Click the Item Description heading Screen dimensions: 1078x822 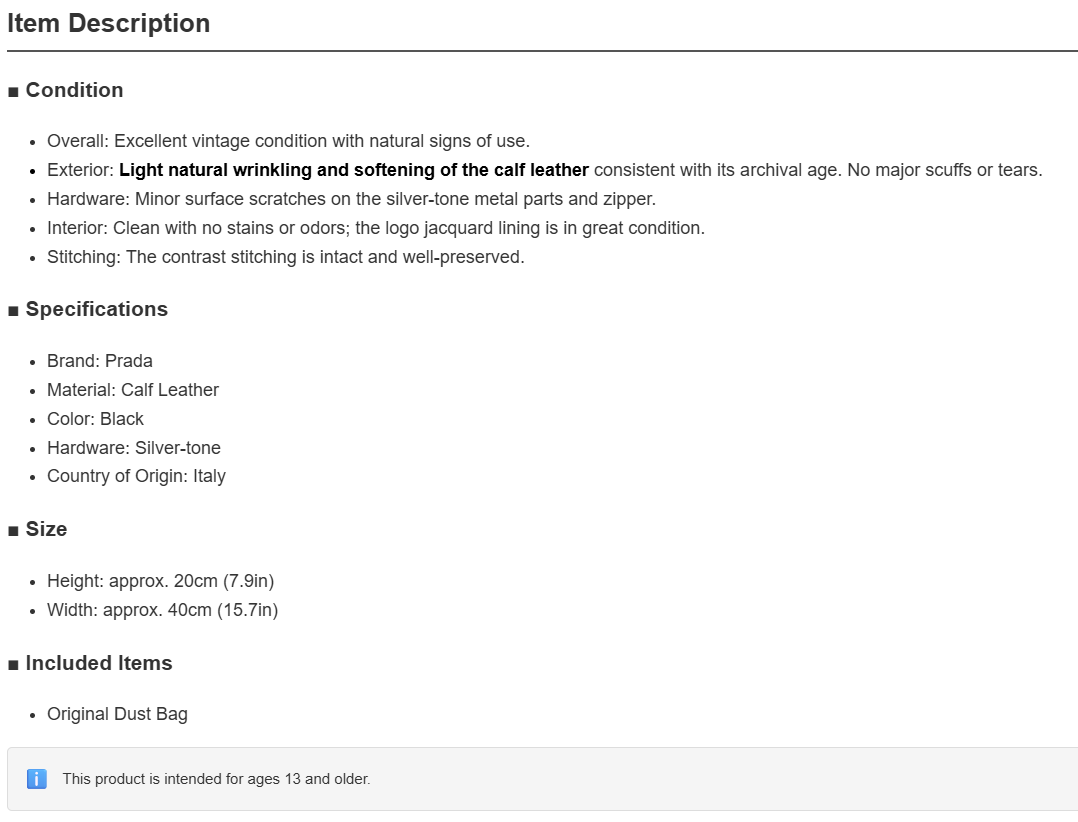pos(109,23)
